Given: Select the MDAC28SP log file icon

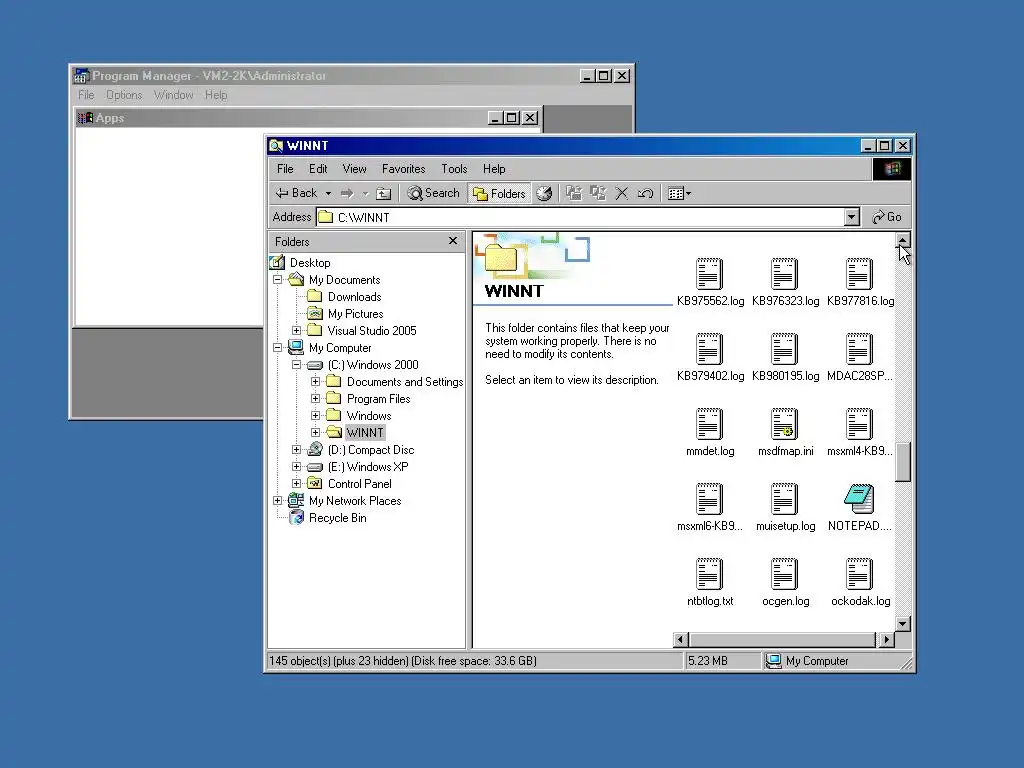Looking at the screenshot, I should 859,349.
